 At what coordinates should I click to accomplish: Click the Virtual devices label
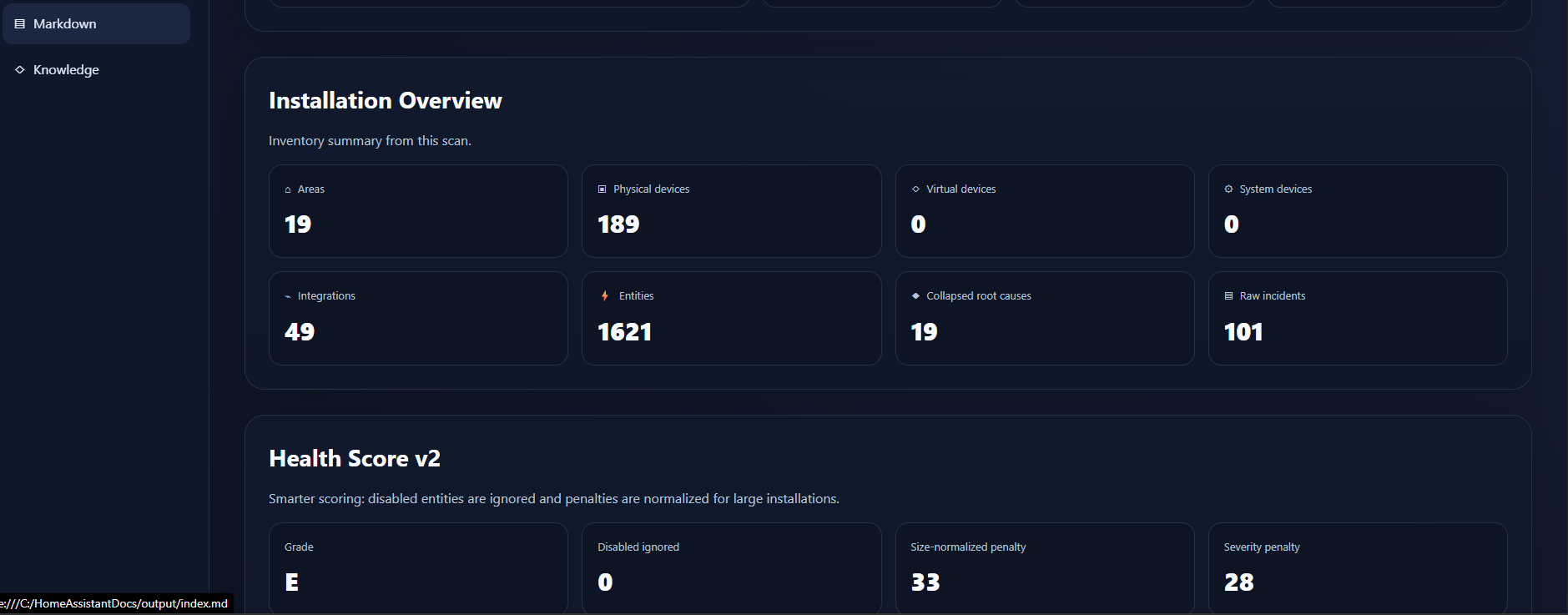click(x=961, y=189)
